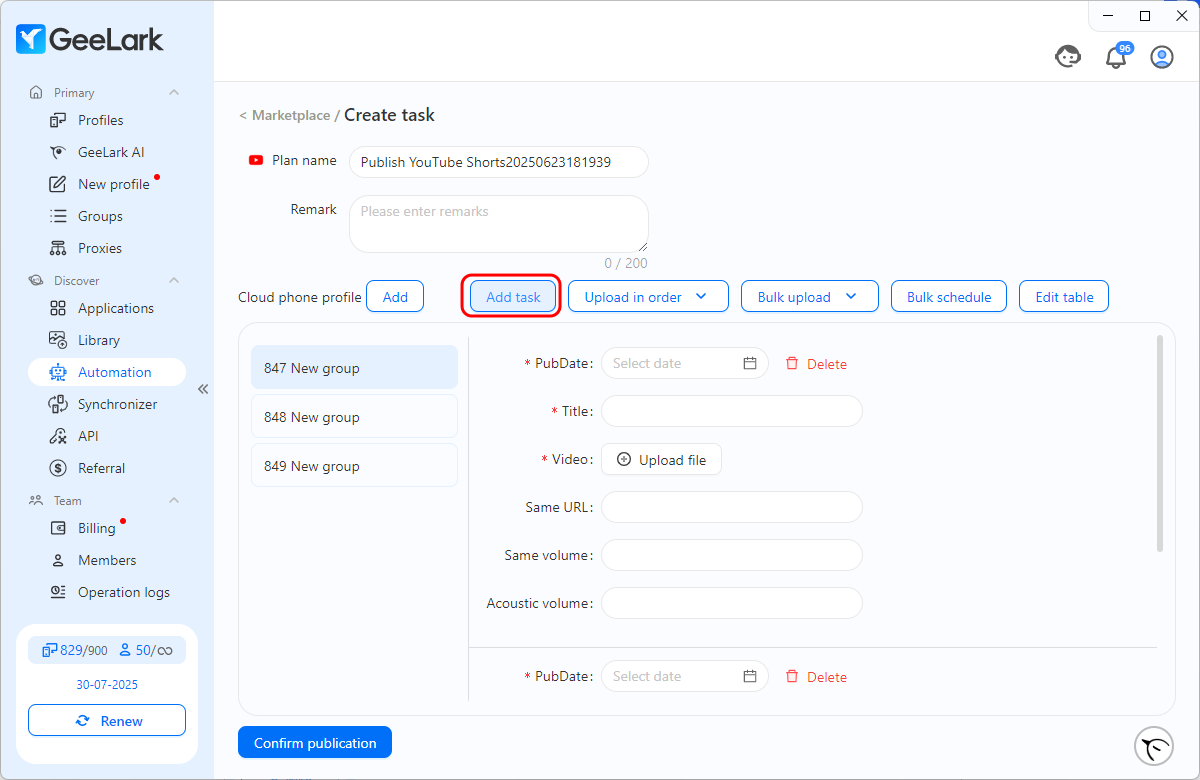The width and height of the screenshot is (1200, 780).
Task: Collapse the sidebar with double-chevron icon
Action: click(203, 389)
